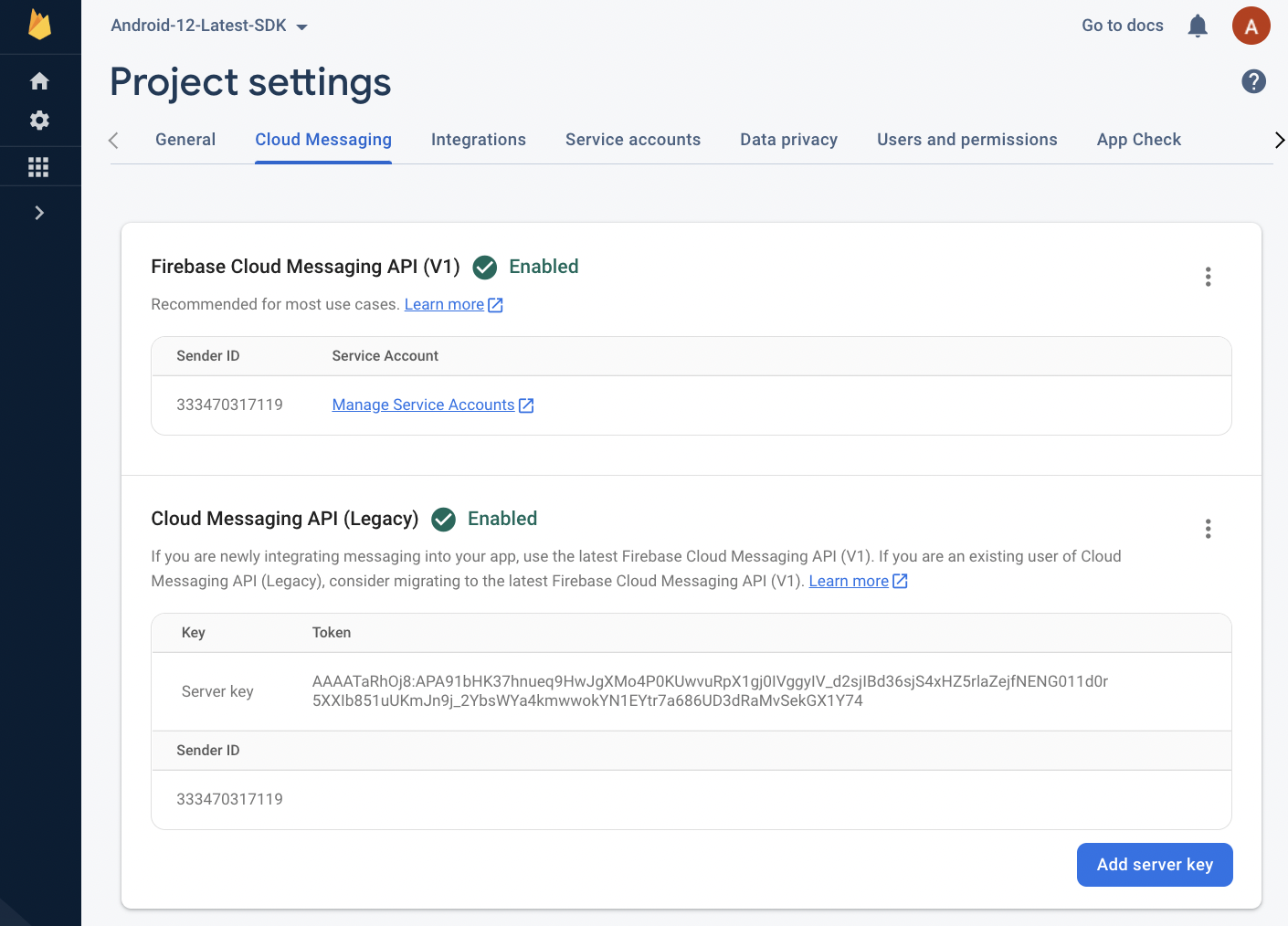Select the Cloud Messaging tab
Image resolution: width=1288 pixels, height=926 pixels.
[323, 140]
